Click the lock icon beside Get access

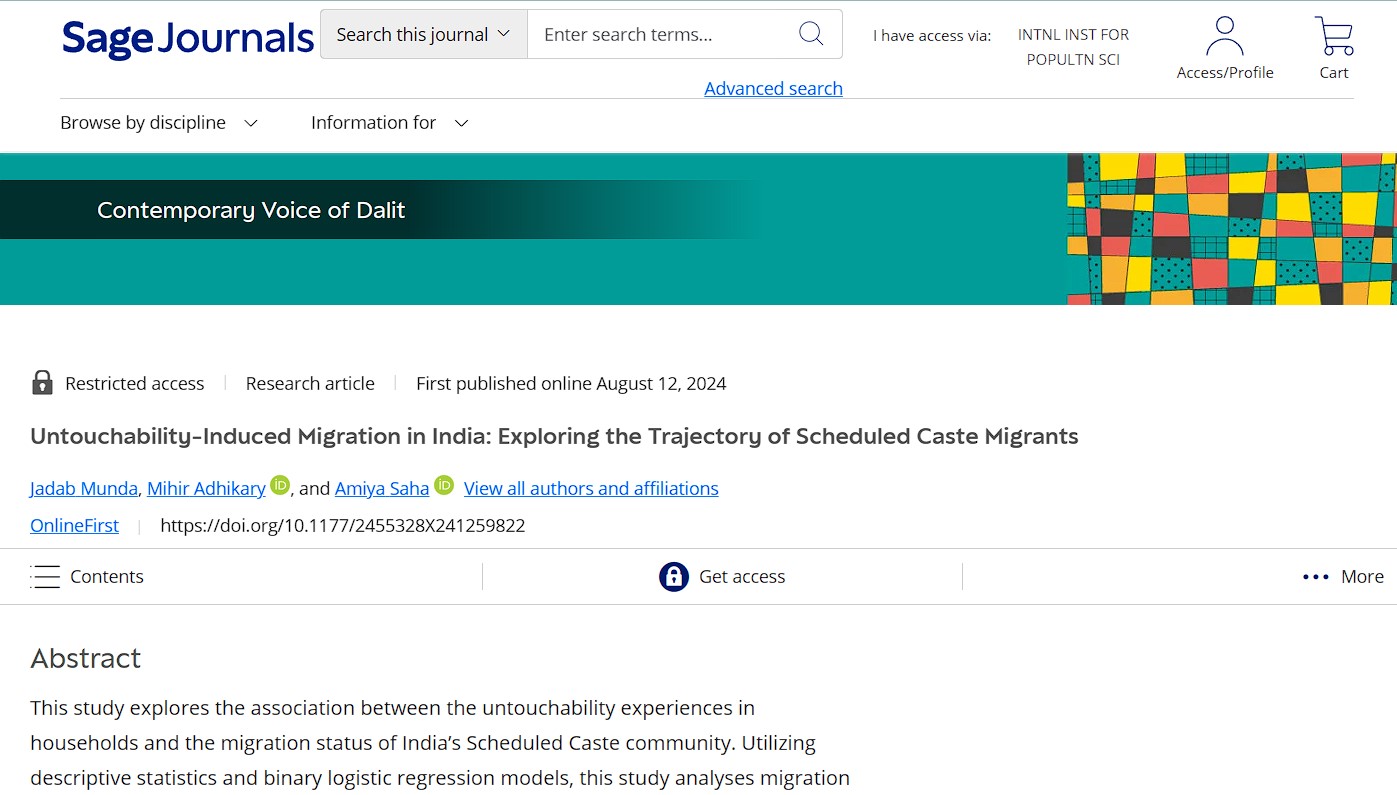pos(674,576)
